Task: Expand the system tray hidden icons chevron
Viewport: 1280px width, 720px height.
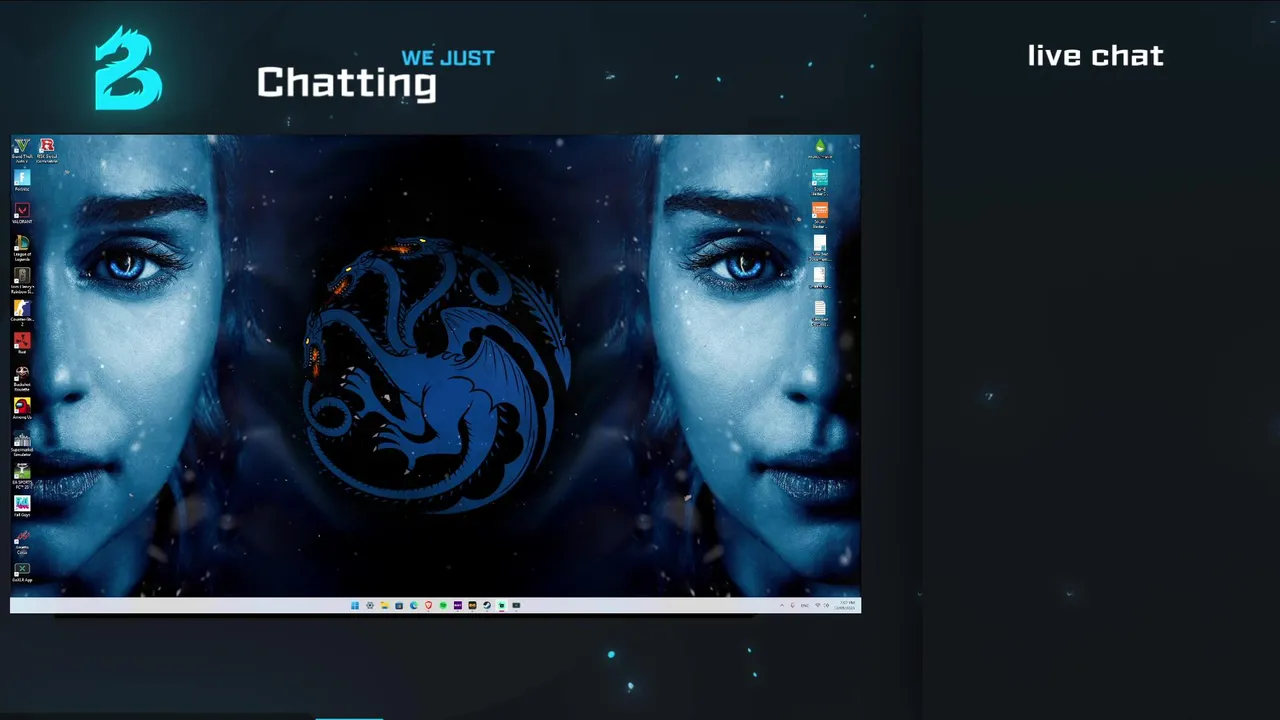Action: pyautogui.click(x=782, y=605)
